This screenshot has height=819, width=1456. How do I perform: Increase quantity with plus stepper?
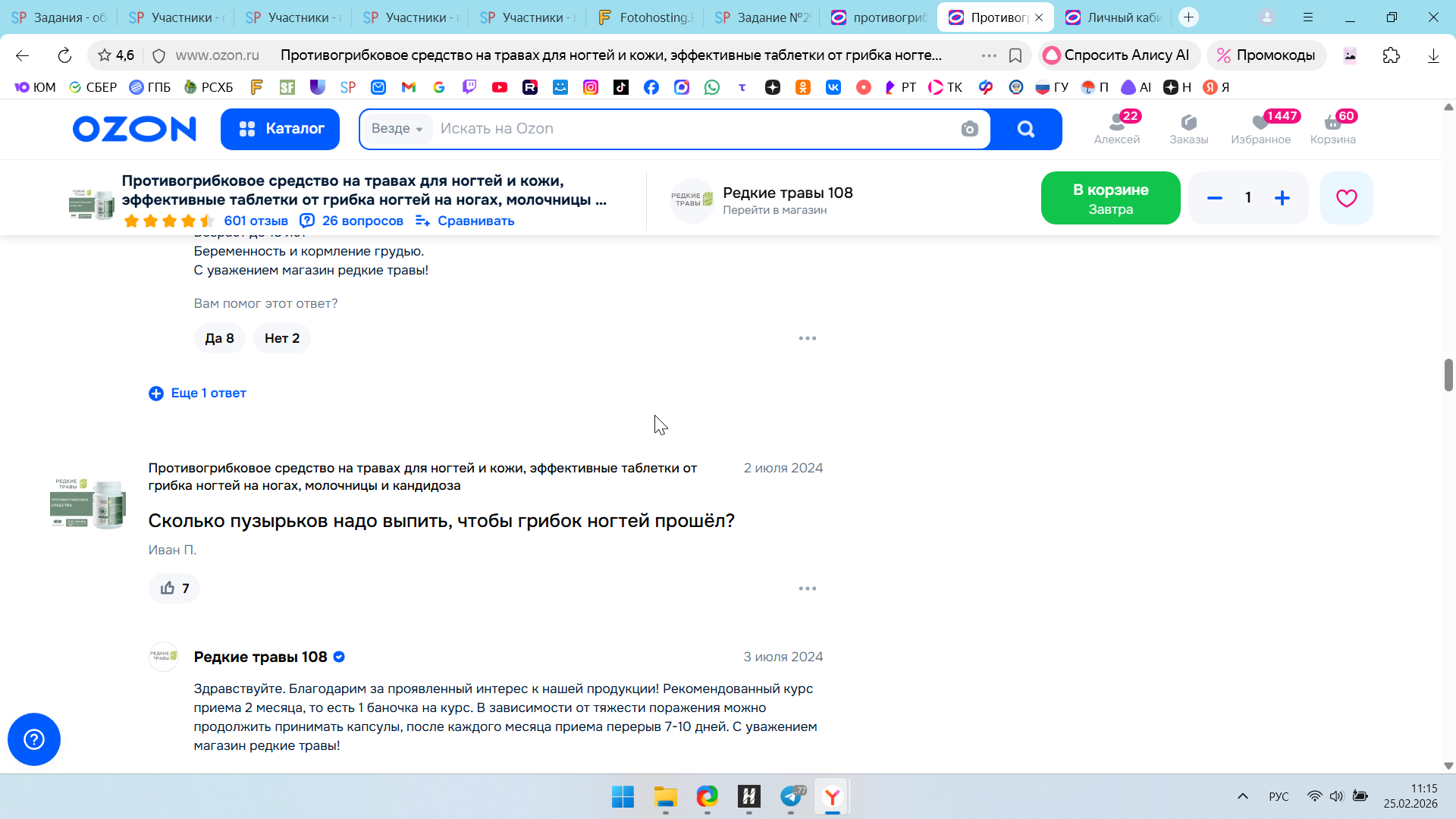click(1282, 198)
